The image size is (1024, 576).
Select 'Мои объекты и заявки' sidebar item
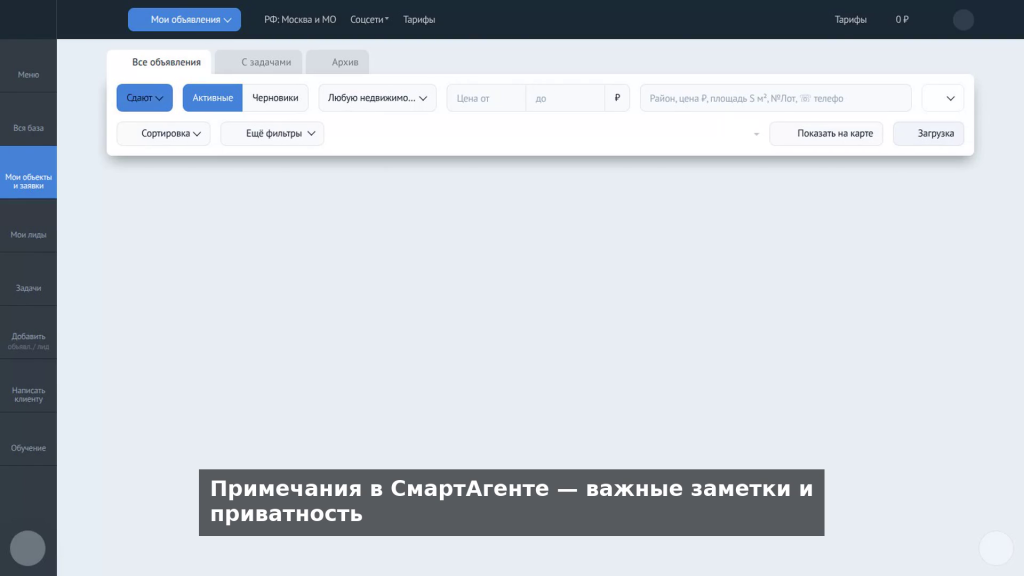28,172
